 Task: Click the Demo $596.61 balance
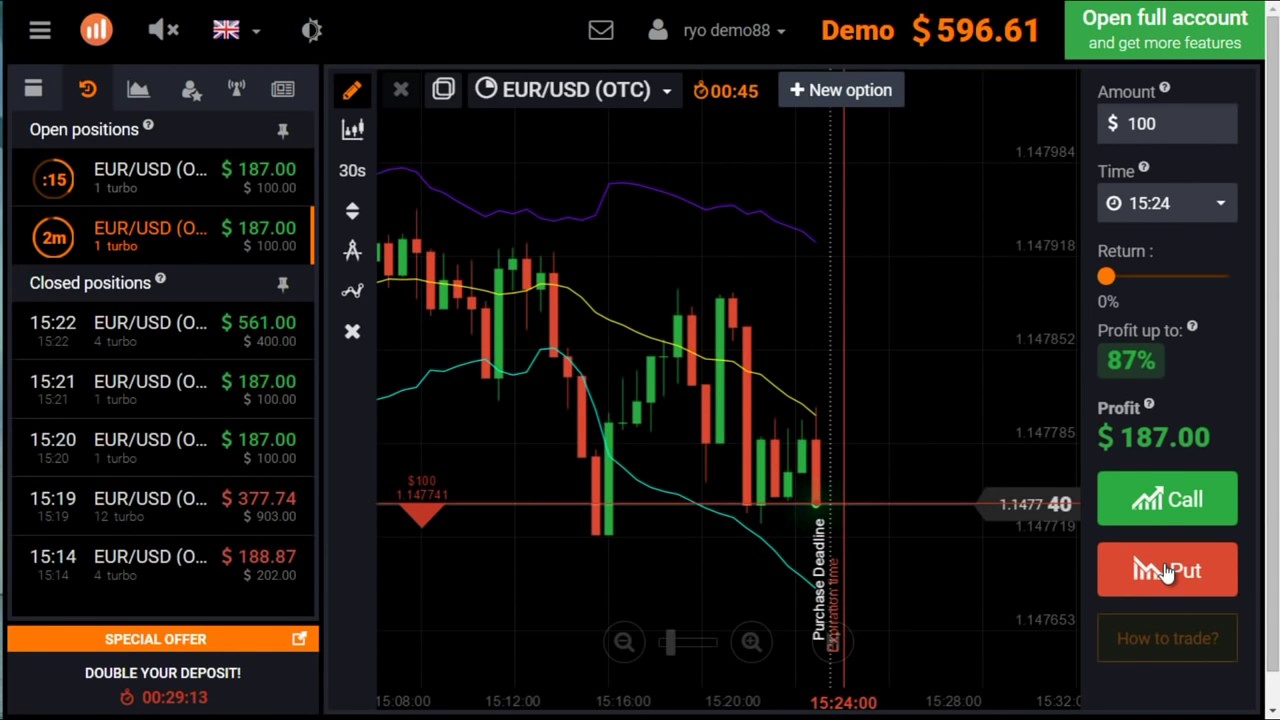(x=930, y=30)
